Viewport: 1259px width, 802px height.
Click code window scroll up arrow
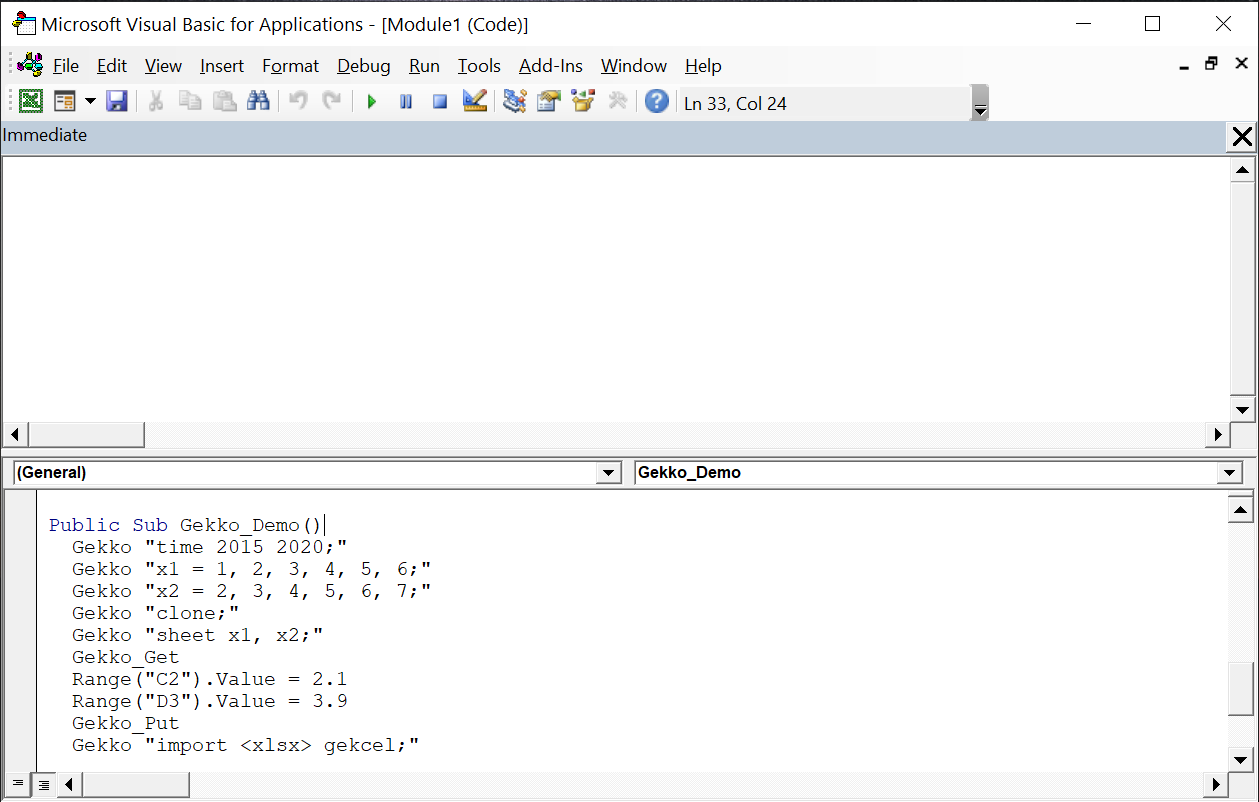[1240, 511]
